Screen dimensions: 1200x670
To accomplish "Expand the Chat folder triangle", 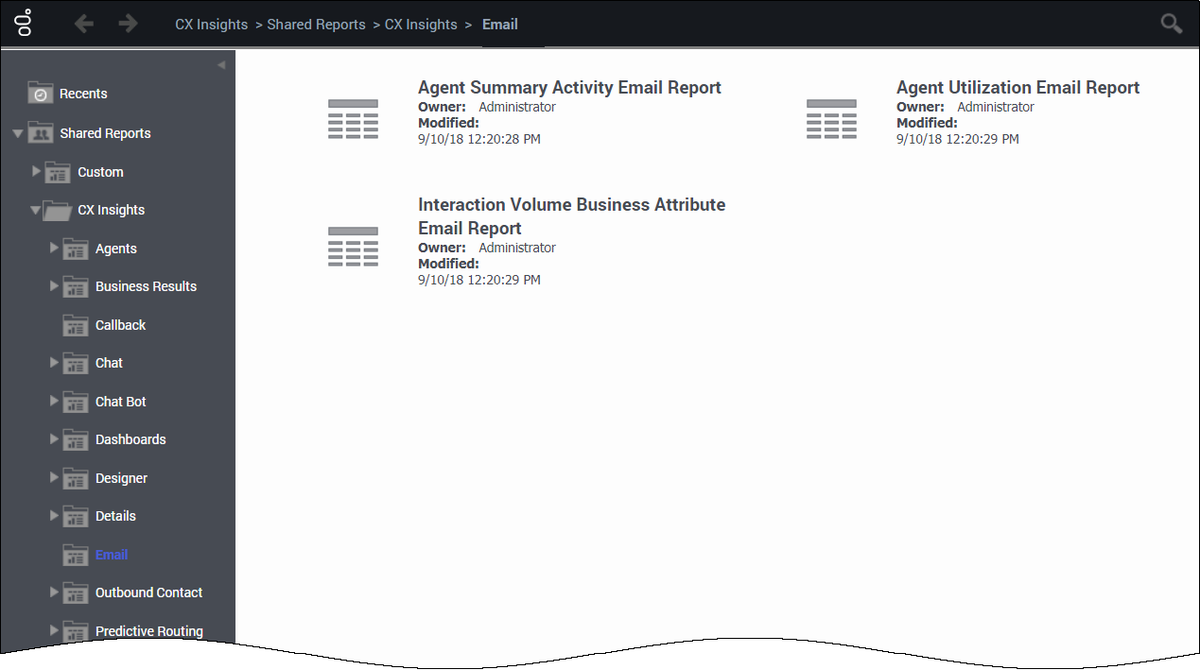I will 55,362.
